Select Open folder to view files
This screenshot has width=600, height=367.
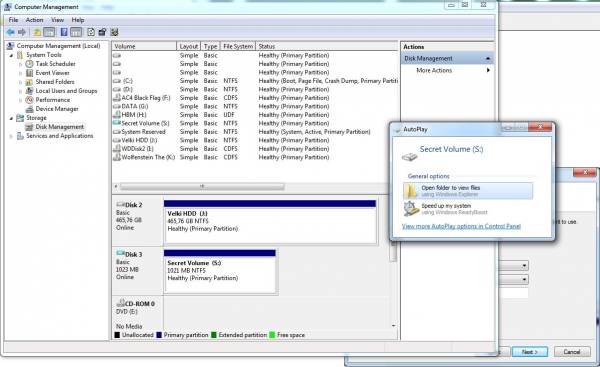point(468,191)
